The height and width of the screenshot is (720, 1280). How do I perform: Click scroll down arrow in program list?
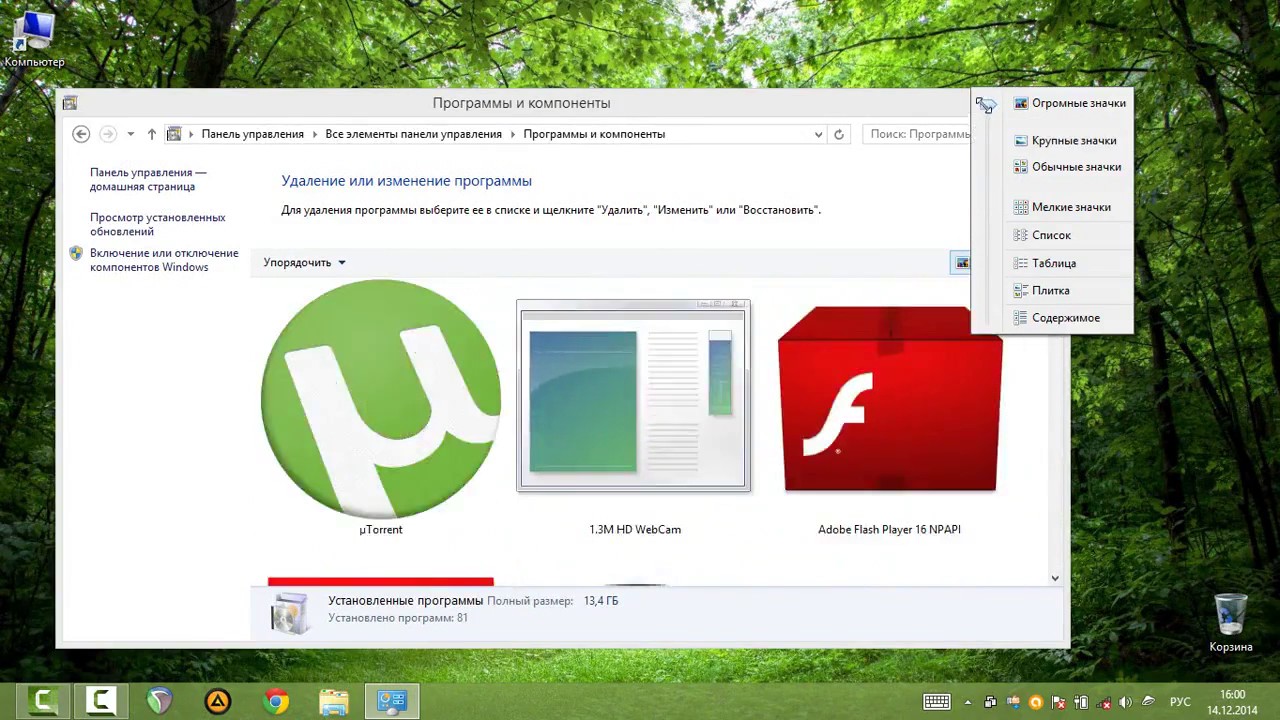point(1055,578)
